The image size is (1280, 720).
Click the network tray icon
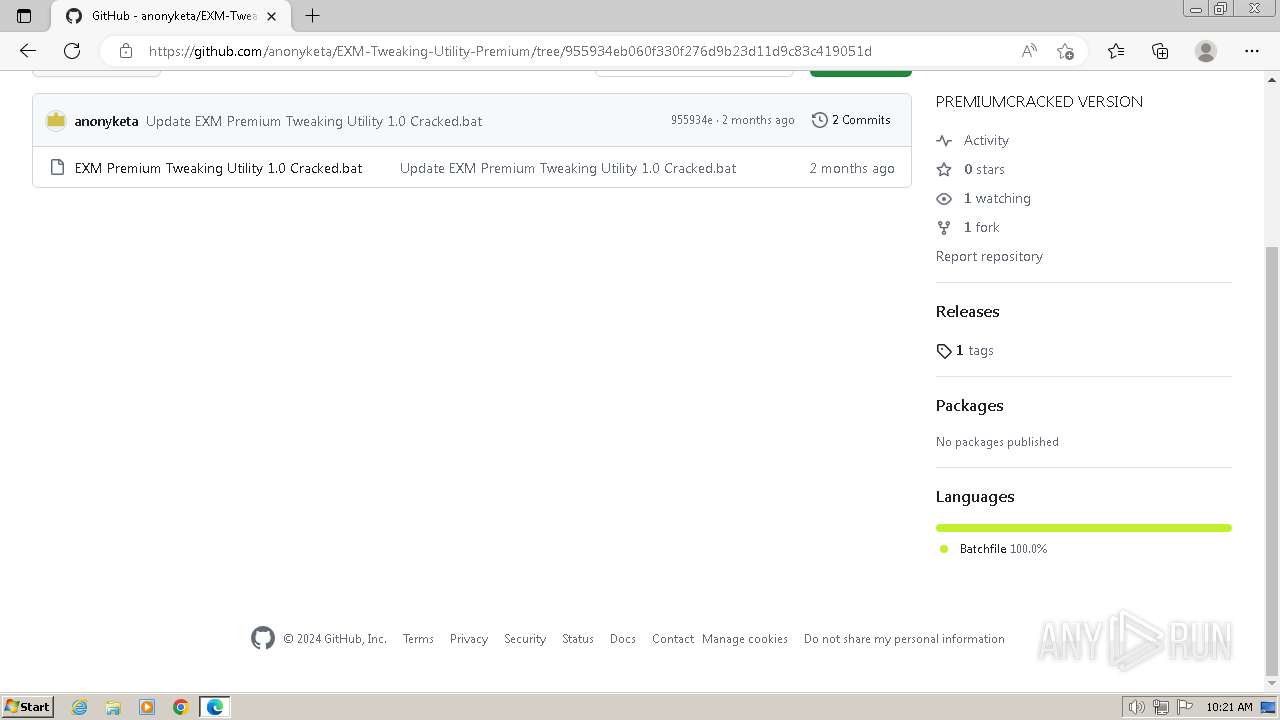coord(1160,707)
